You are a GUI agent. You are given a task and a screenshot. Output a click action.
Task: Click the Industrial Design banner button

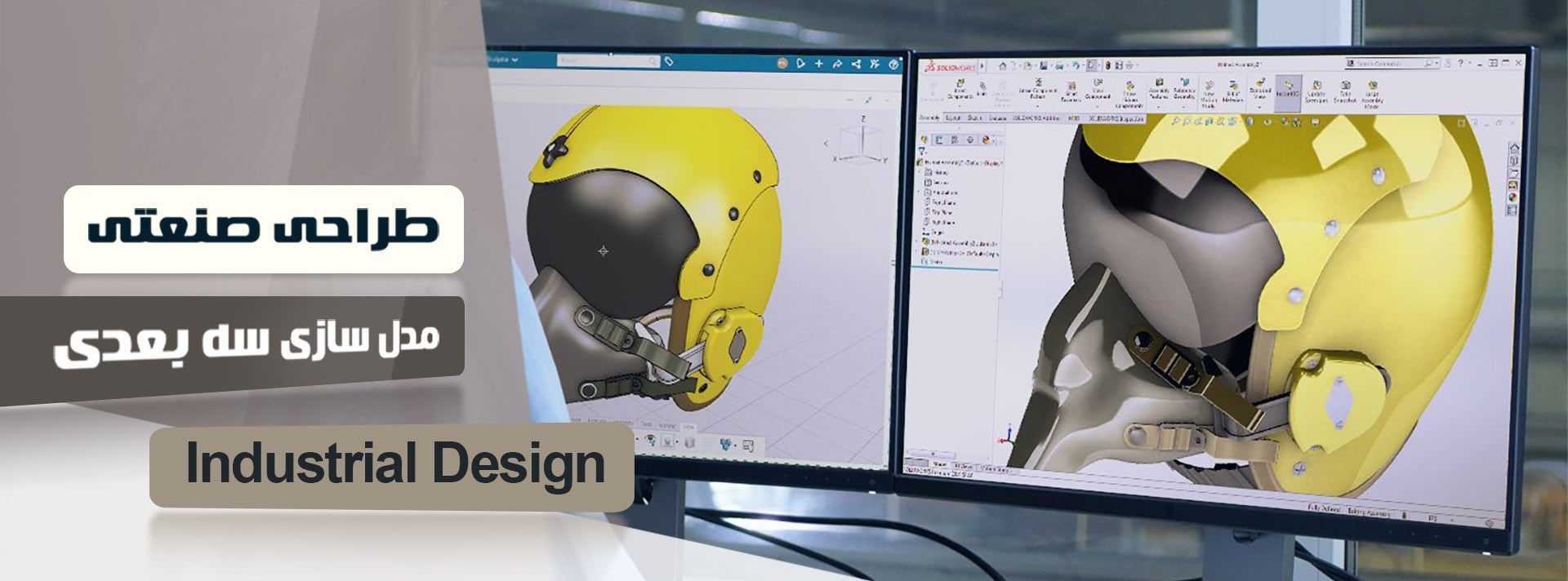coord(391,466)
